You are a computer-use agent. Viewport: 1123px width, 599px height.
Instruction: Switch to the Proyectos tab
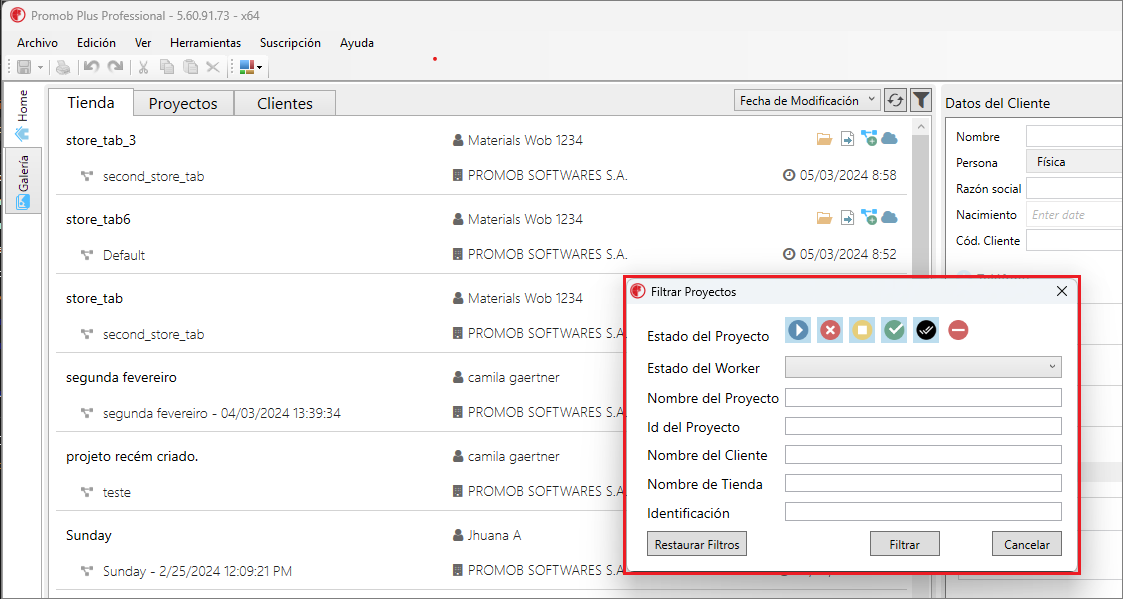tap(183, 103)
